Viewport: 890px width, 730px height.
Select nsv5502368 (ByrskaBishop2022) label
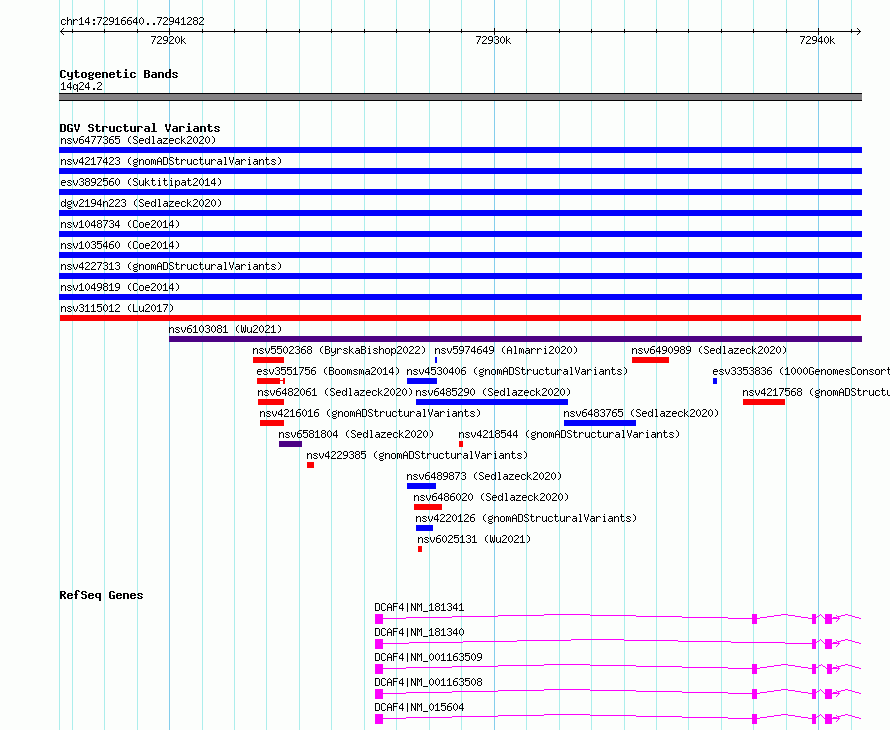(x=339, y=350)
